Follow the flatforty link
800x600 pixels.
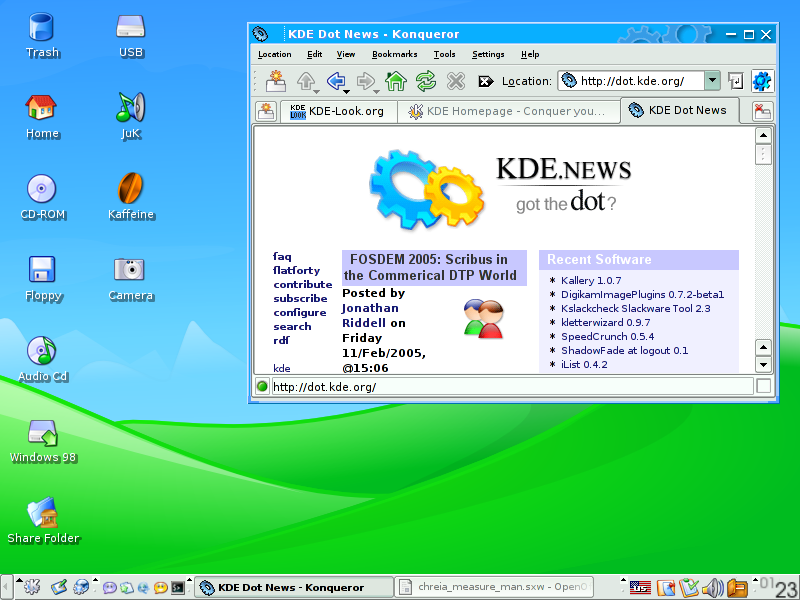click(296, 270)
